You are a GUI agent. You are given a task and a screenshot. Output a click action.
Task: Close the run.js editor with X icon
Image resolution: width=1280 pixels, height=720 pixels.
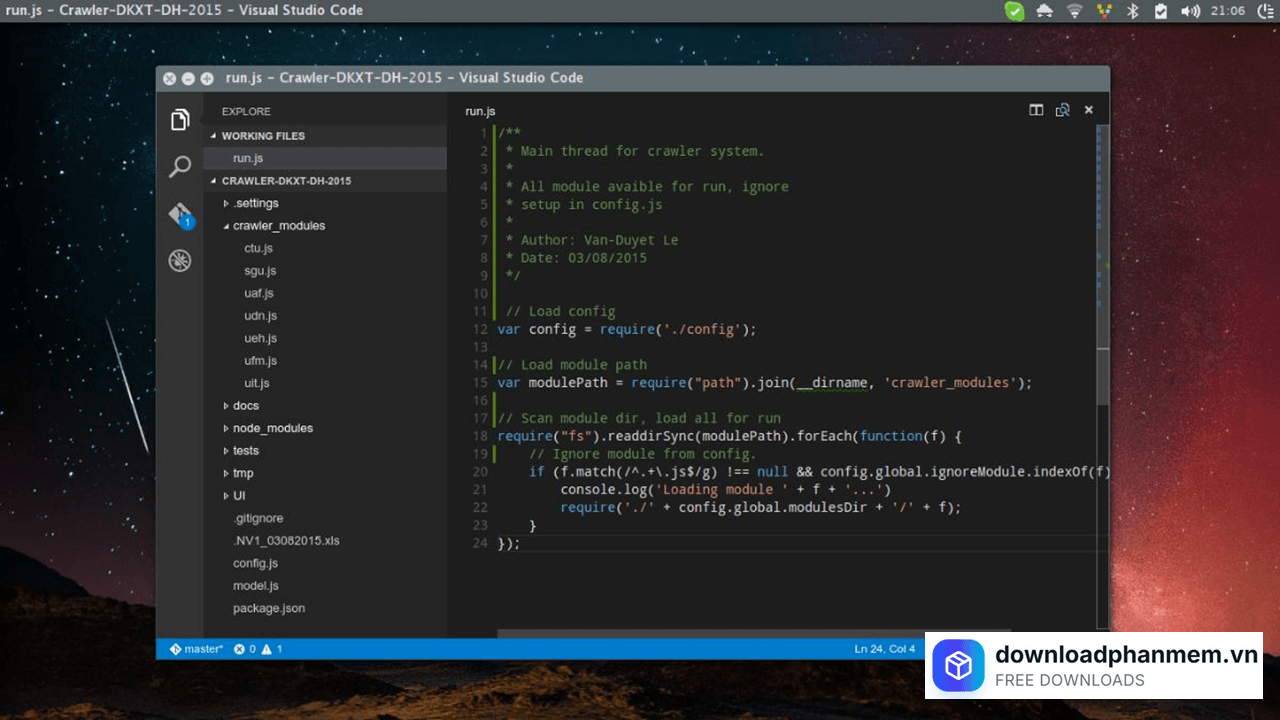click(1089, 110)
